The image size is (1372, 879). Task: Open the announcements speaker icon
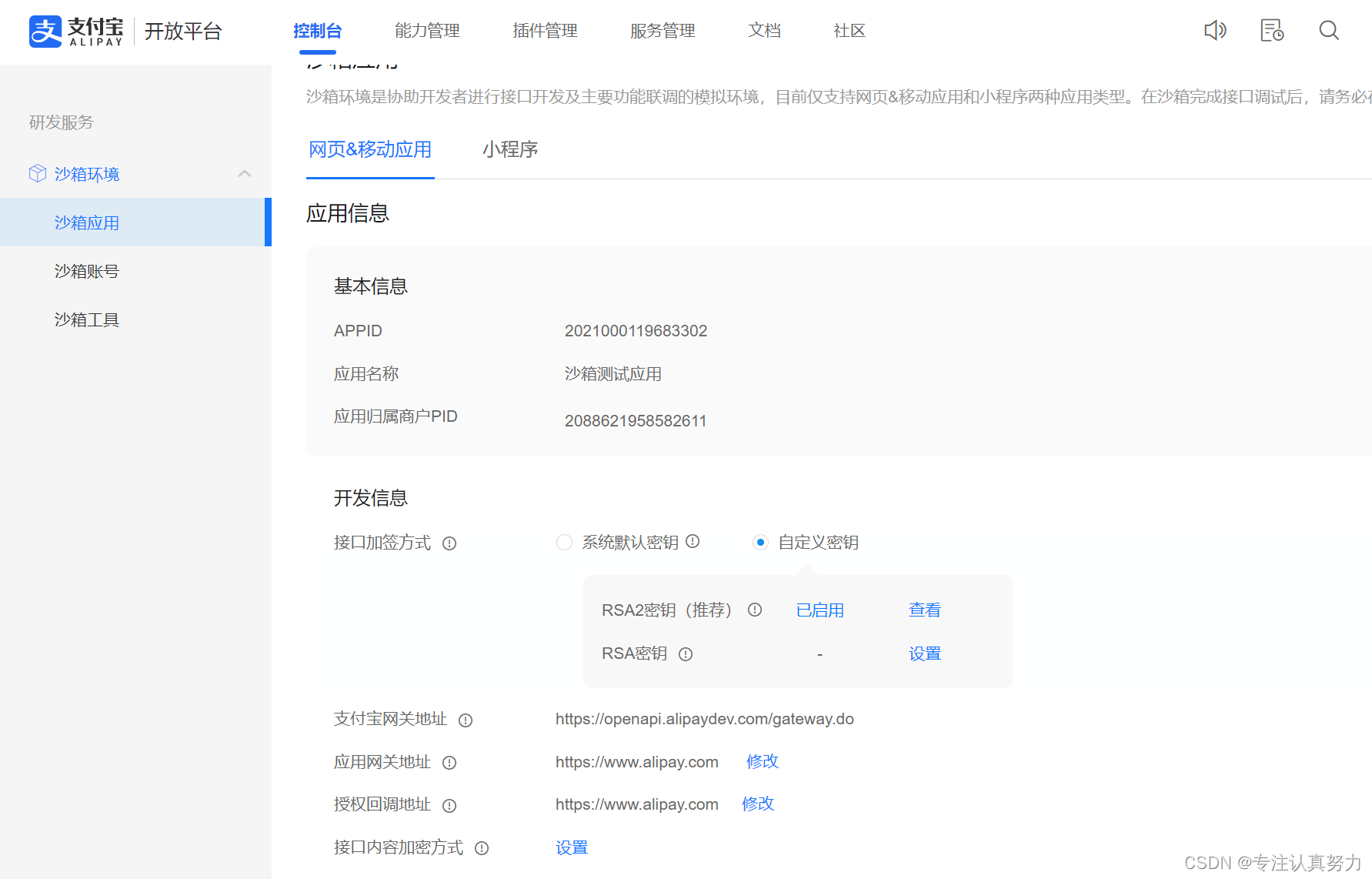[1215, 31]
